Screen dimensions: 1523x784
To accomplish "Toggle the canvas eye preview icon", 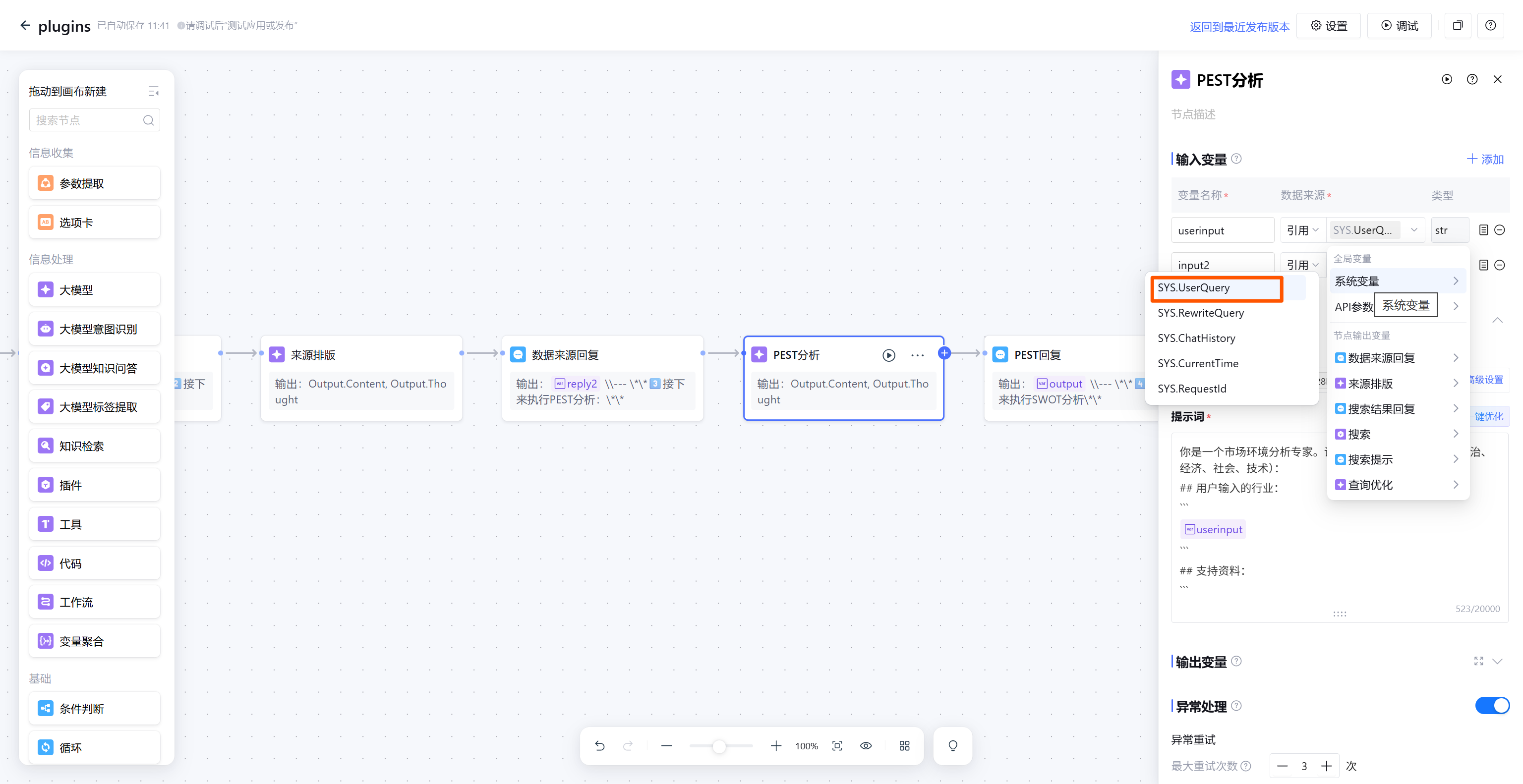I will click(x=866, y=746).
